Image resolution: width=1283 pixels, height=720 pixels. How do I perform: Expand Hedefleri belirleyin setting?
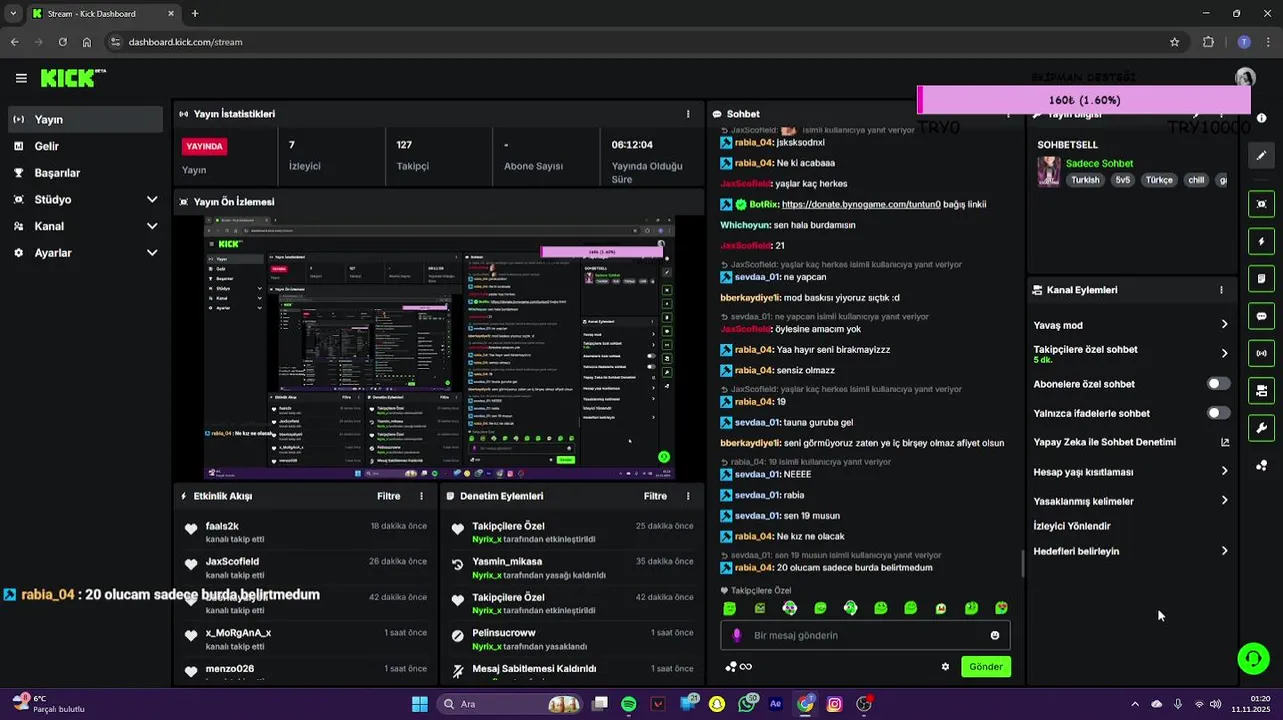pos(1131,551)
